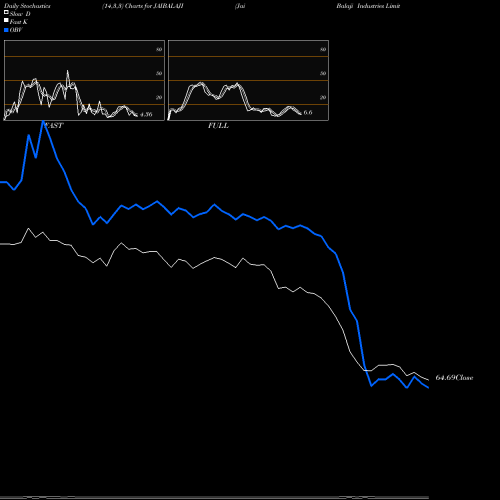Select the 'Daily Stochastics' title text
The width and height of the screenshot is (500, 500).
[x=27, y=6]
